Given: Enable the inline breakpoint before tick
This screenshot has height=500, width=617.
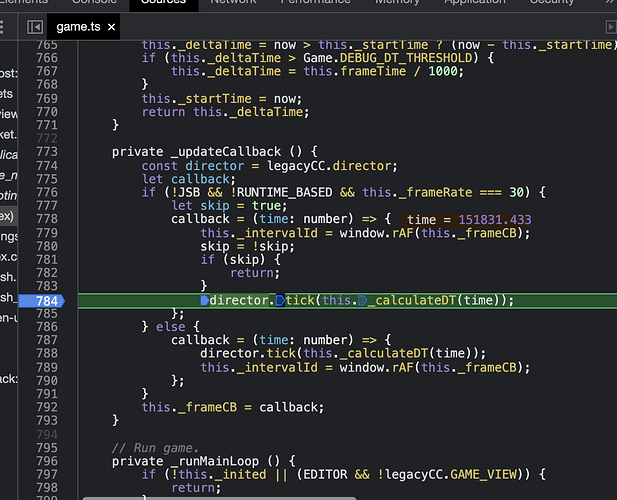Looking at the screenshot, I should (x=280, y=301).
